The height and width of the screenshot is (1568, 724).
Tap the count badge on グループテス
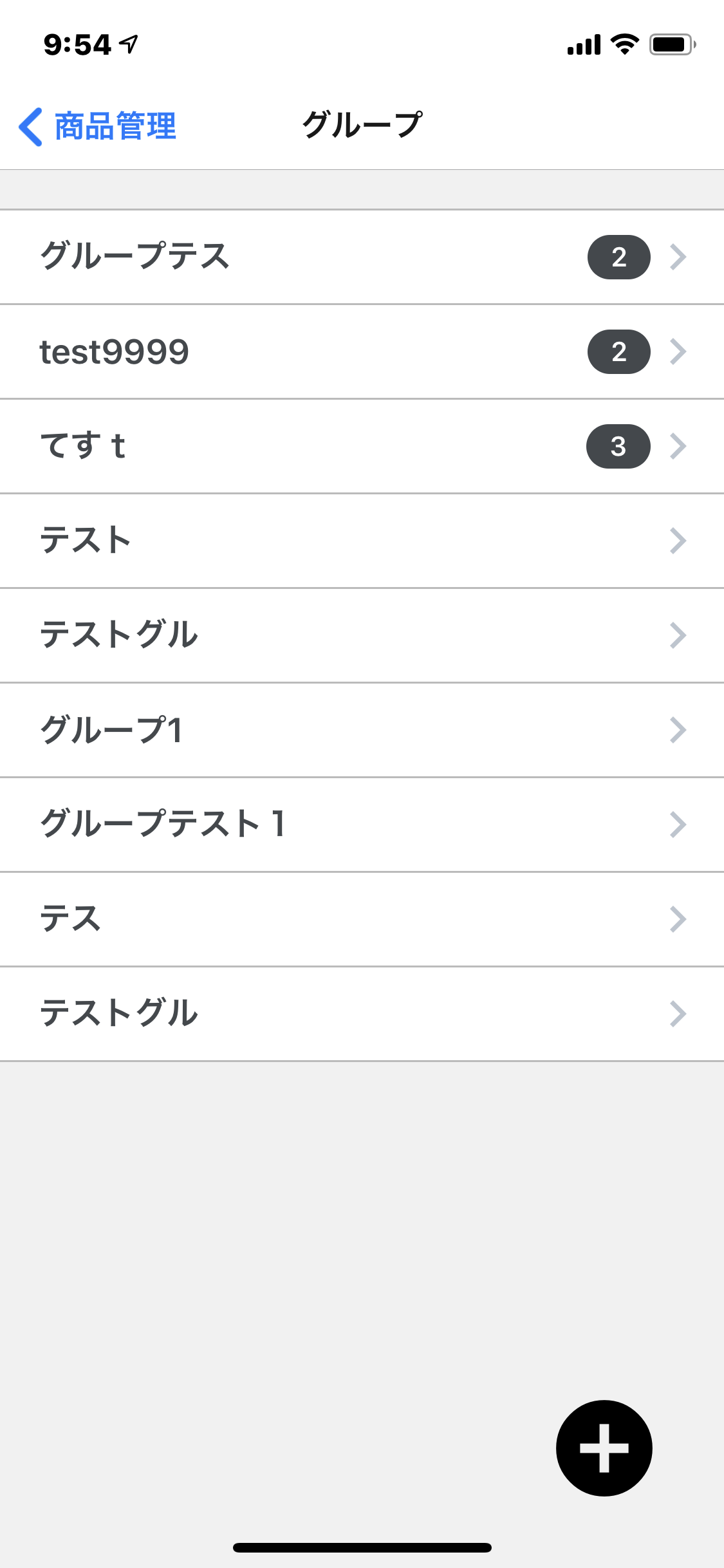point(618,257)
